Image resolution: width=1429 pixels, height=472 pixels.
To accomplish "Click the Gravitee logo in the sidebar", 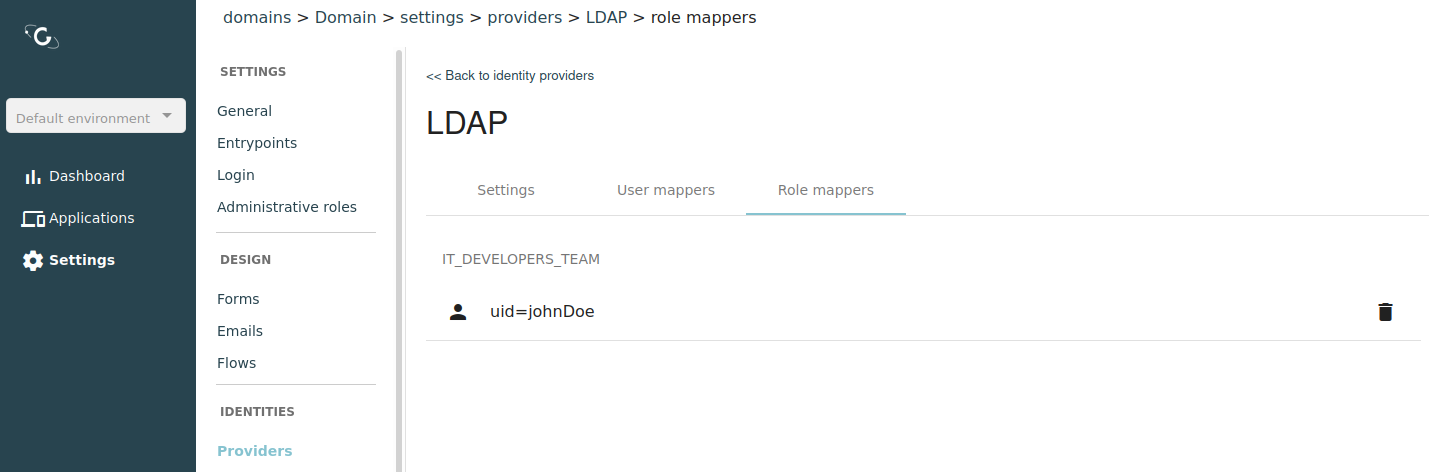I will click(x=42, y=37).
